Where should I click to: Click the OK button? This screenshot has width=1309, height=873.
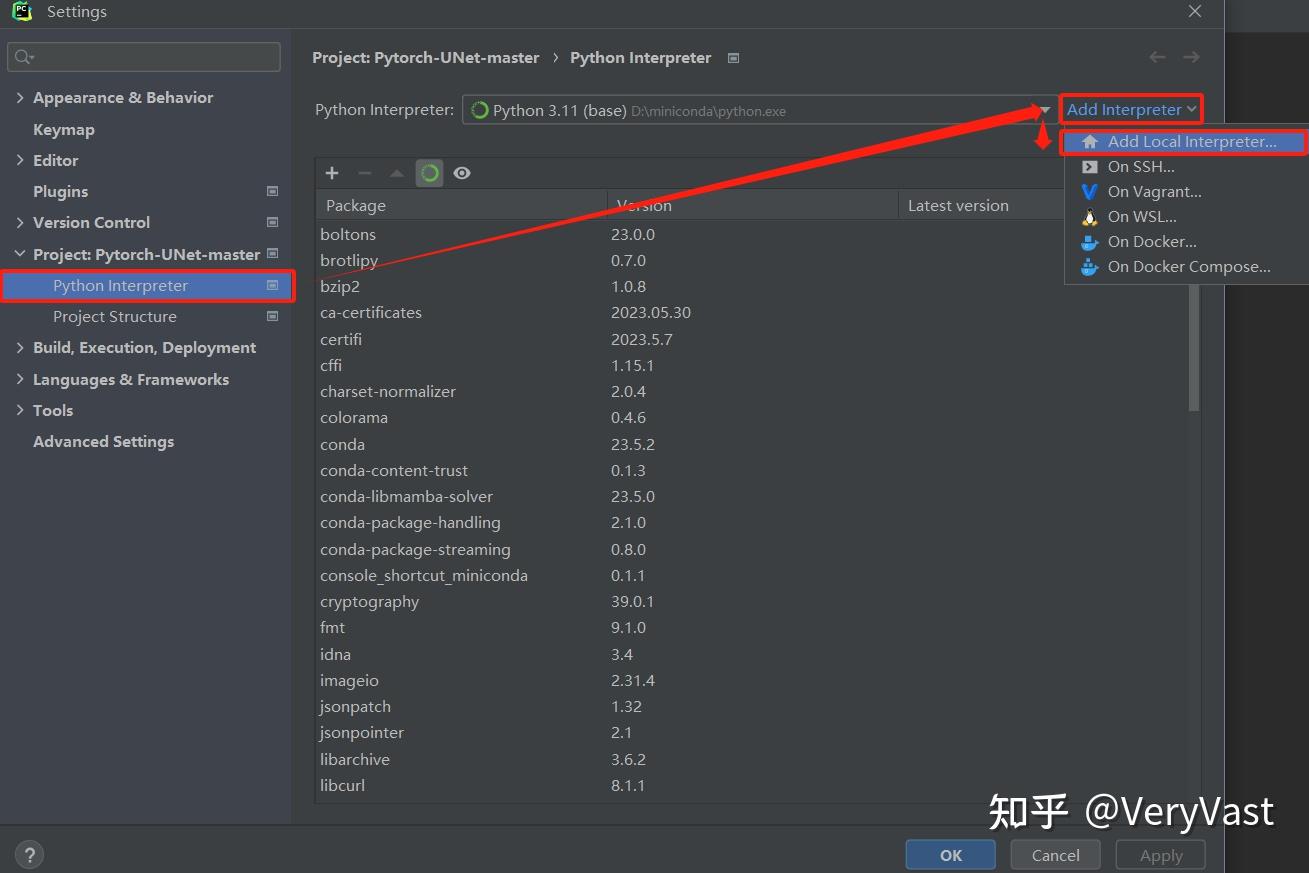pyautogui.click(x=949, y=854)
